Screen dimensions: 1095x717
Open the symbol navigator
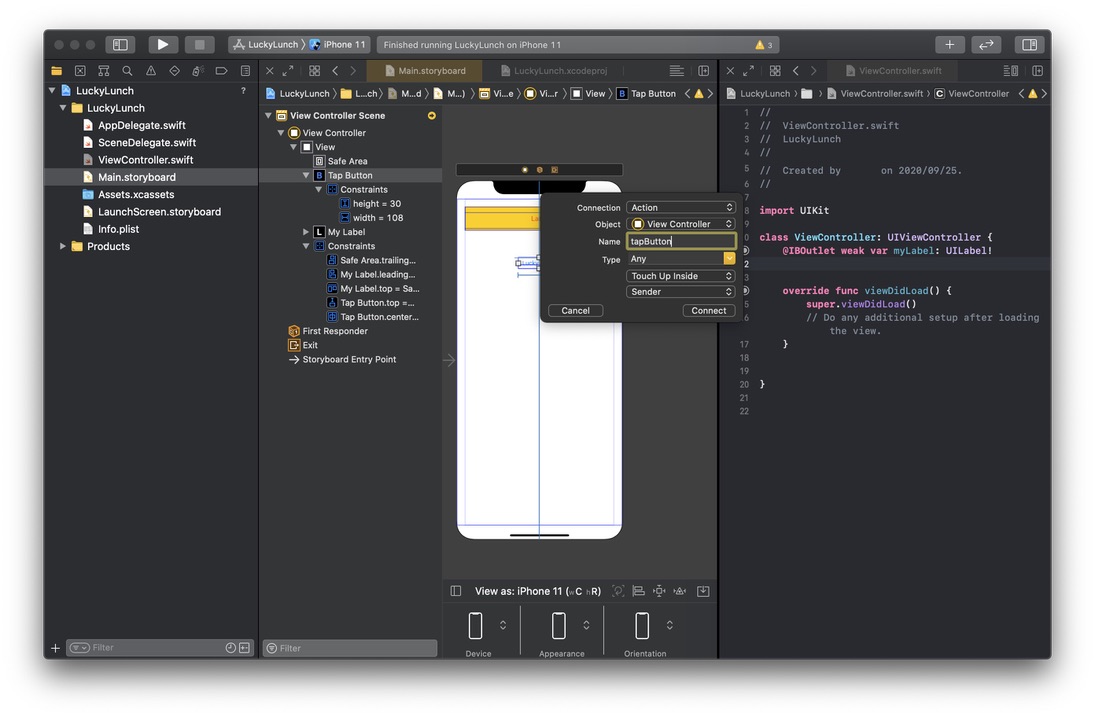104,71
